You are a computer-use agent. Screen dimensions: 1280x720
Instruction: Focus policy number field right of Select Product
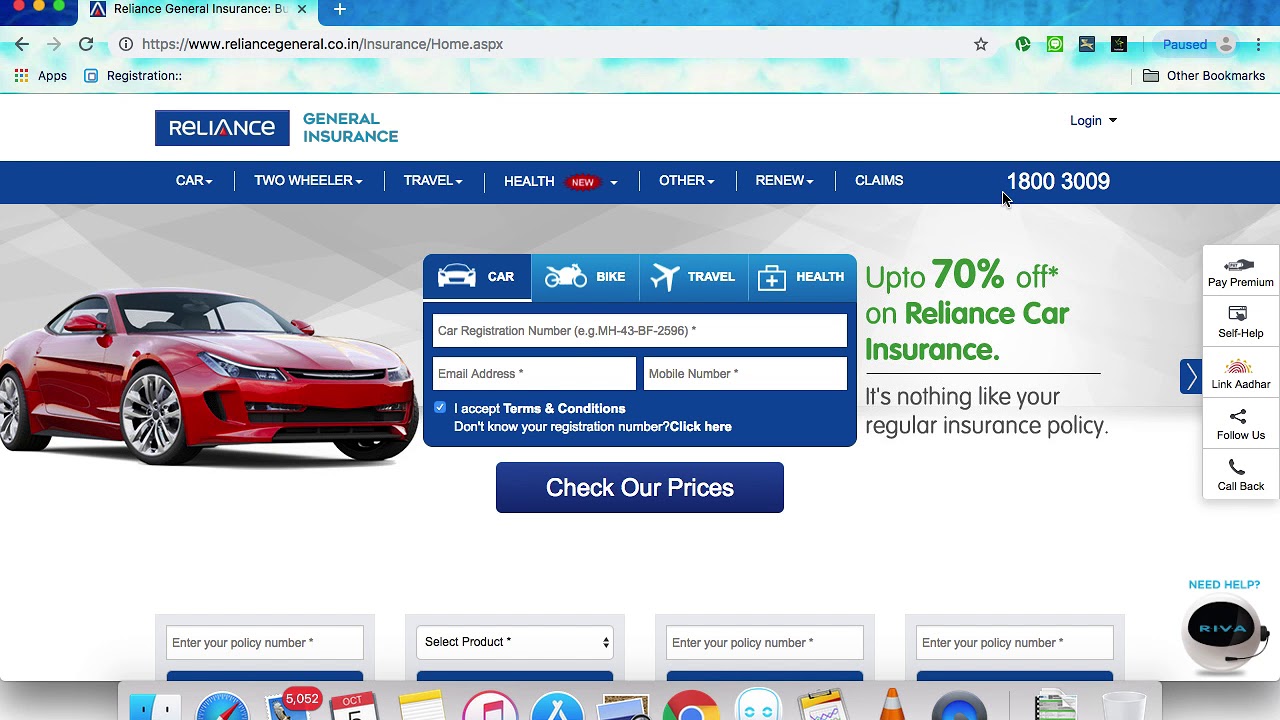click(765, 643)
